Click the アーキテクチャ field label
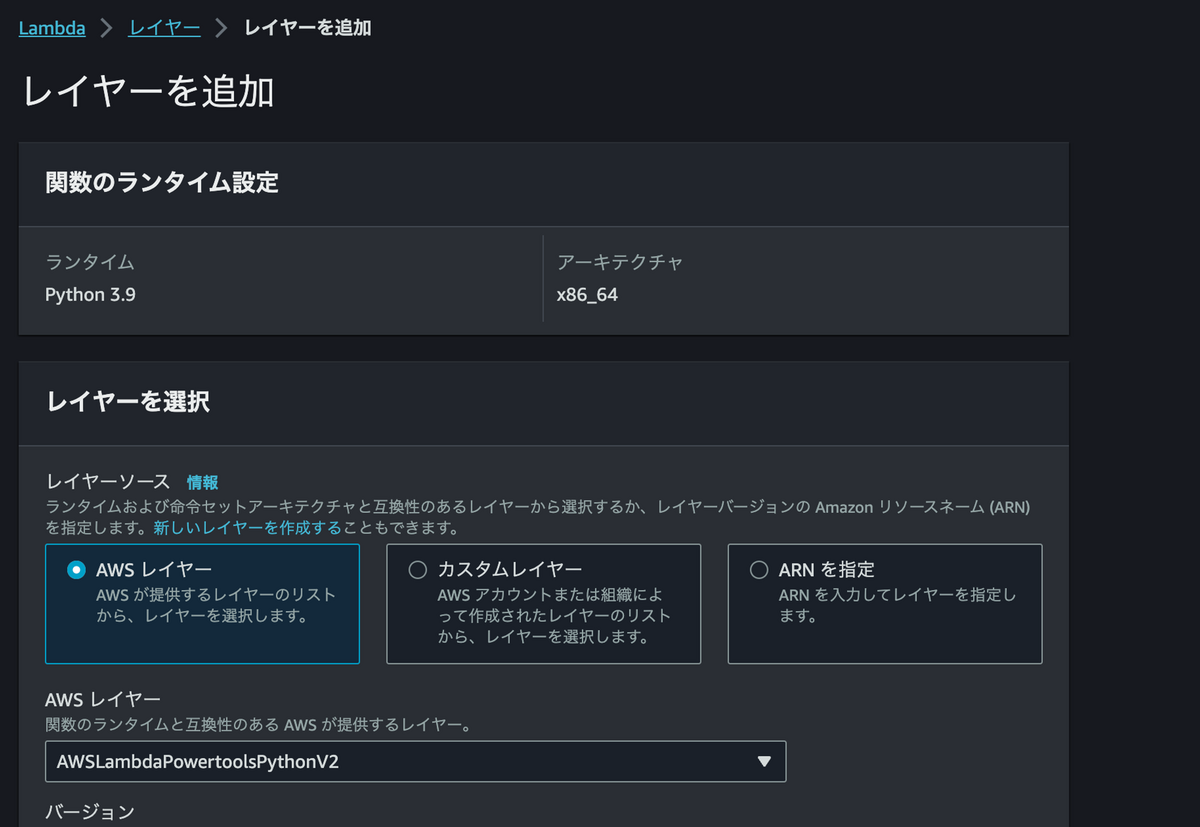The height and width of the screenshot is (827, 1200). pos(620,263)
